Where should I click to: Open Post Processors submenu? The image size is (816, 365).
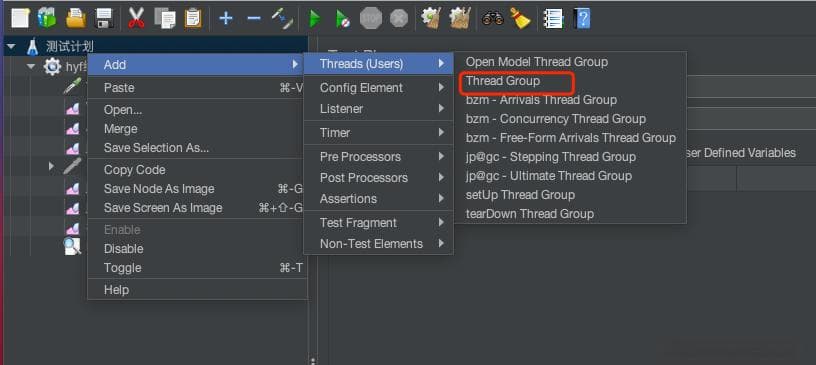pyautogui.click(x=378, y=178)
